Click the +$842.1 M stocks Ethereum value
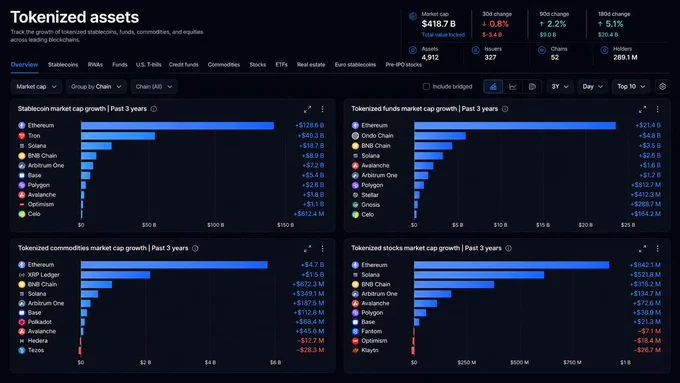Screen dimensions: 680x383 click(645, 265)
